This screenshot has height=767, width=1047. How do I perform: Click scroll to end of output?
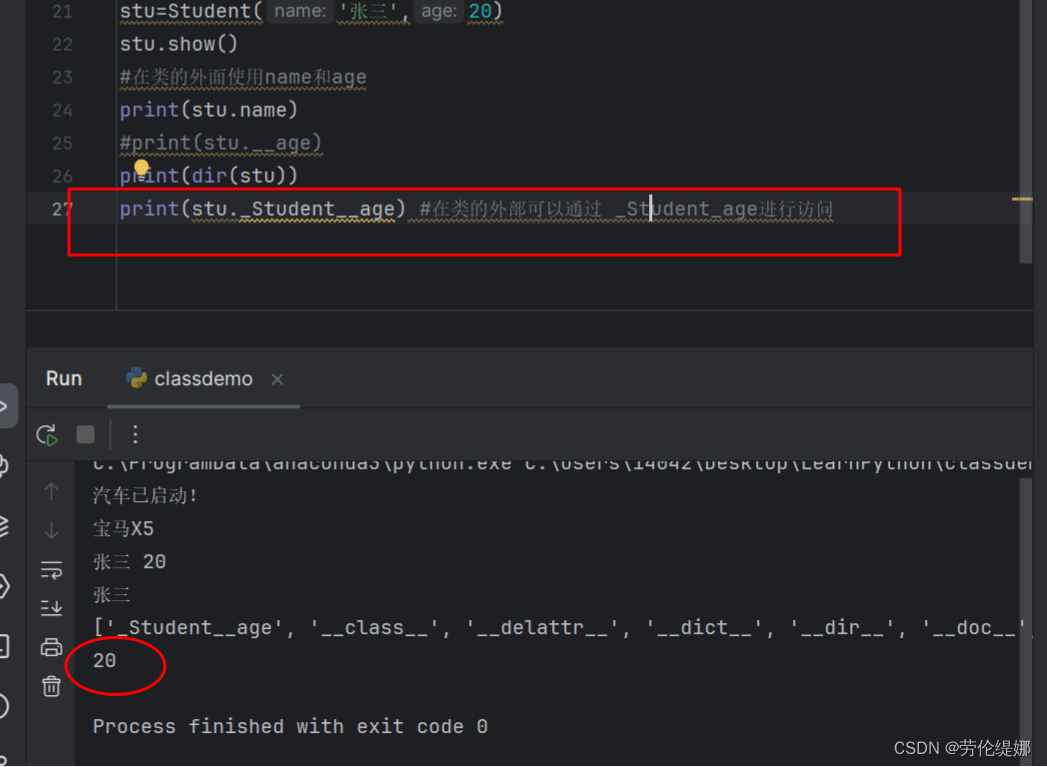(x=51, y=607)
